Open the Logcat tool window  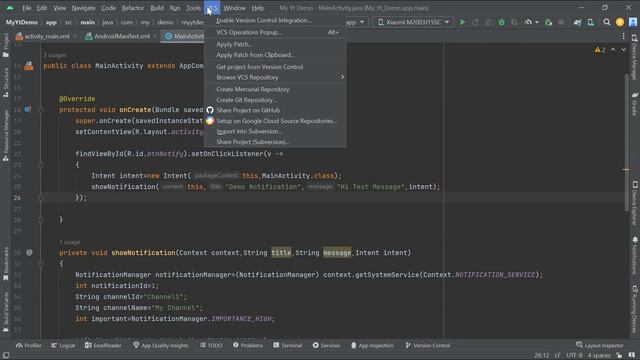pos(63,345)
